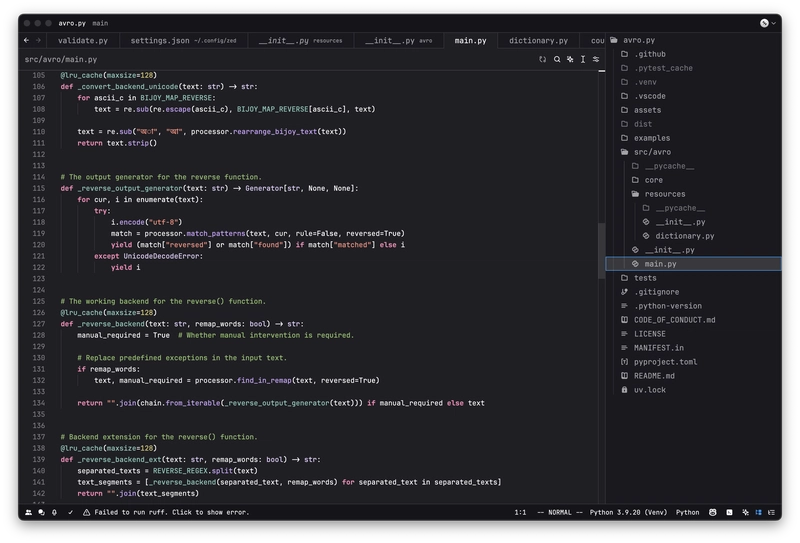This screenshot has height=543, width=800.
Task: Click the user avatar in title bar
Action: (x=764, y=23)
